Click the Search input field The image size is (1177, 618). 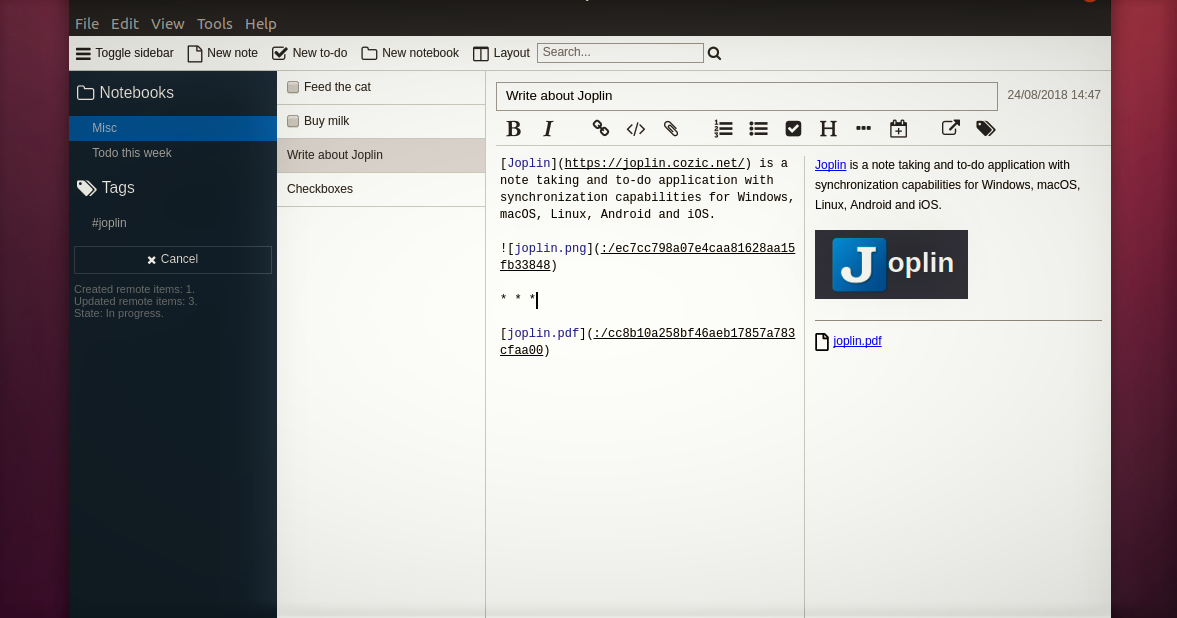click(x=620, y=53)
